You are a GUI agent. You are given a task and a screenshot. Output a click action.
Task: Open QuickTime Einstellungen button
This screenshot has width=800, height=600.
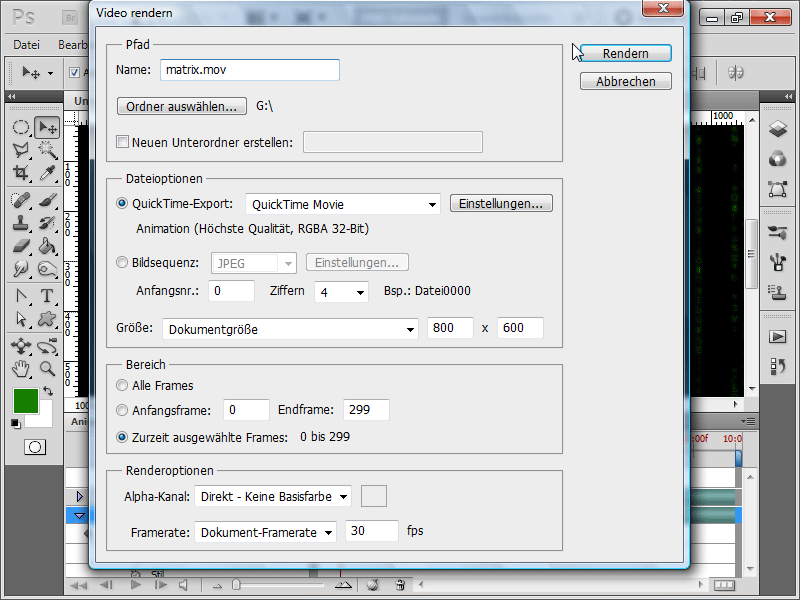pos(501,203)
